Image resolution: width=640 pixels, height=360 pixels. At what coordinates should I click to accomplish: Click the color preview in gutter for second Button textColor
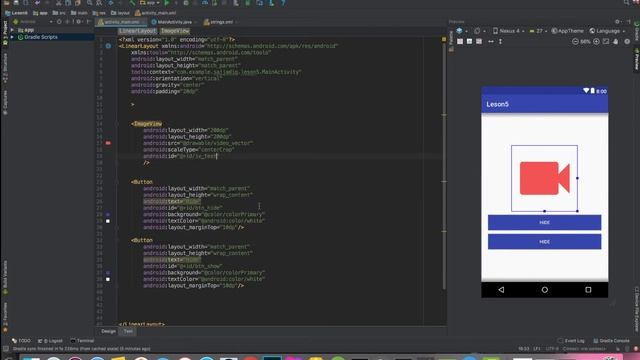coord(108,280)
